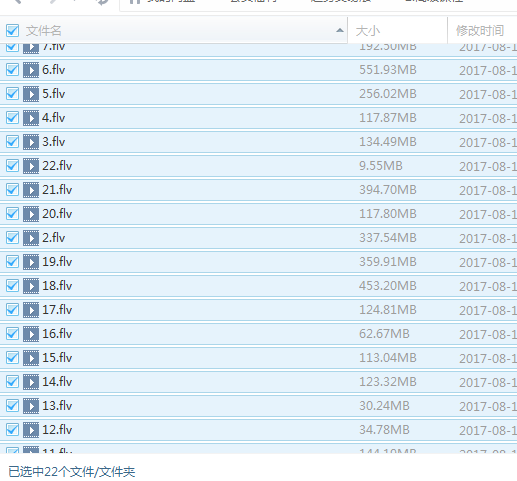Click the 18.flv file row size 453.20MB
This screenshot has width=517, height=481.
click(388, 286)
